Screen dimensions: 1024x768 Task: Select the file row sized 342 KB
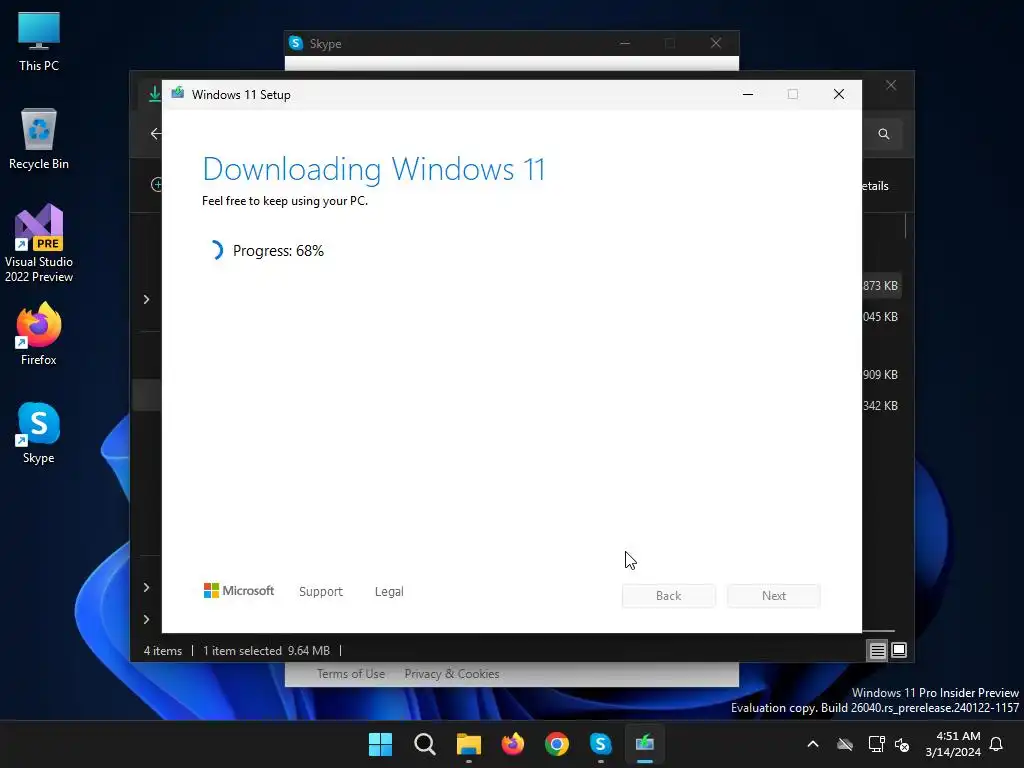pyautogui.click(x=882, y=406)
